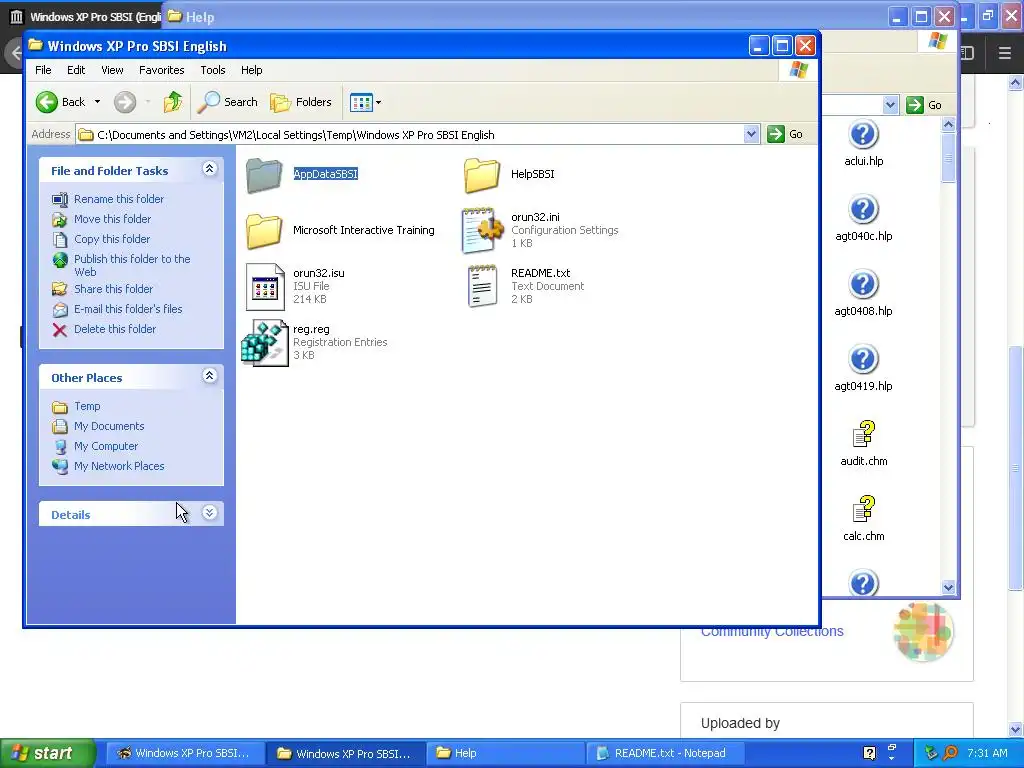Select agt040c.hlp in the Help window
The image size is (1024, 768).
tap(863, 219)
